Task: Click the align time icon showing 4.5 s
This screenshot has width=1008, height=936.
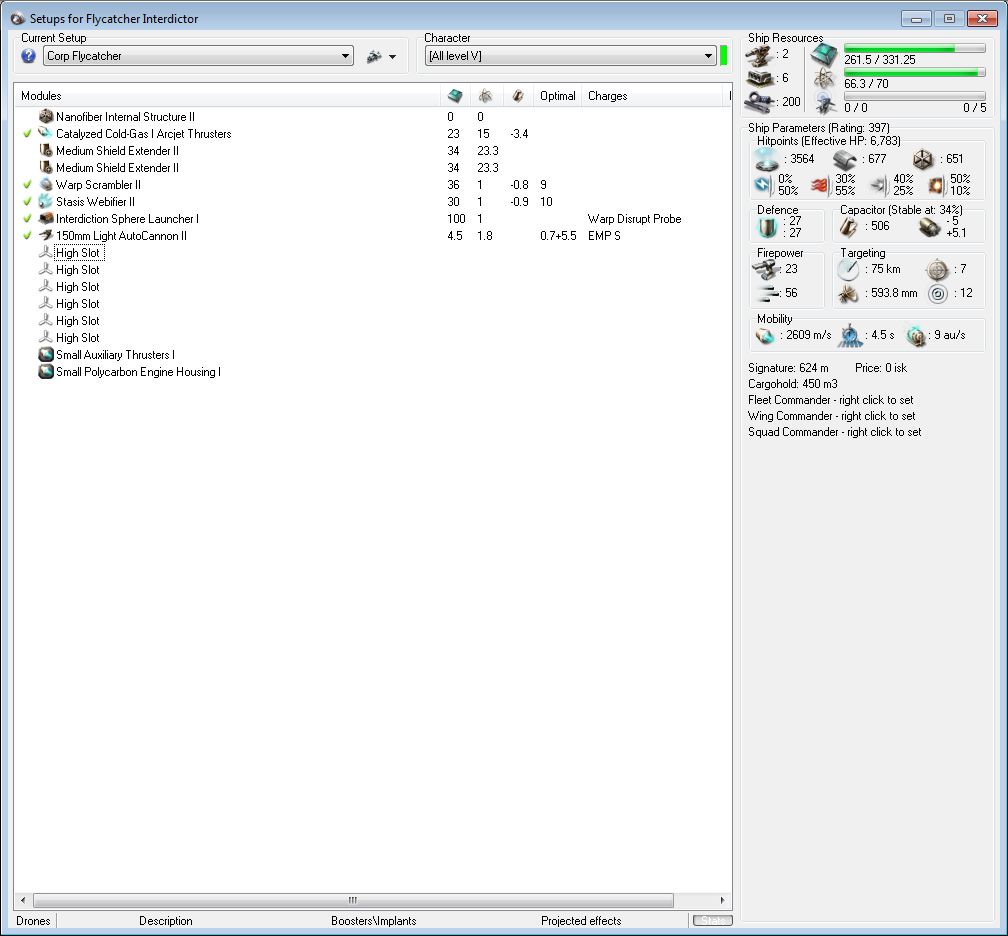Action: click(850, 336)
